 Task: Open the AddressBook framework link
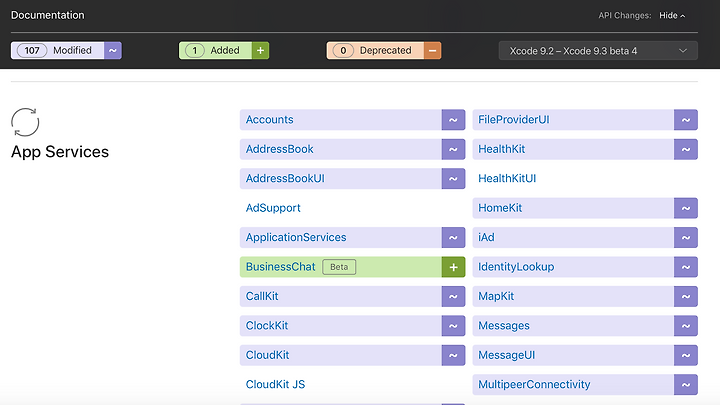pos(280,149)
